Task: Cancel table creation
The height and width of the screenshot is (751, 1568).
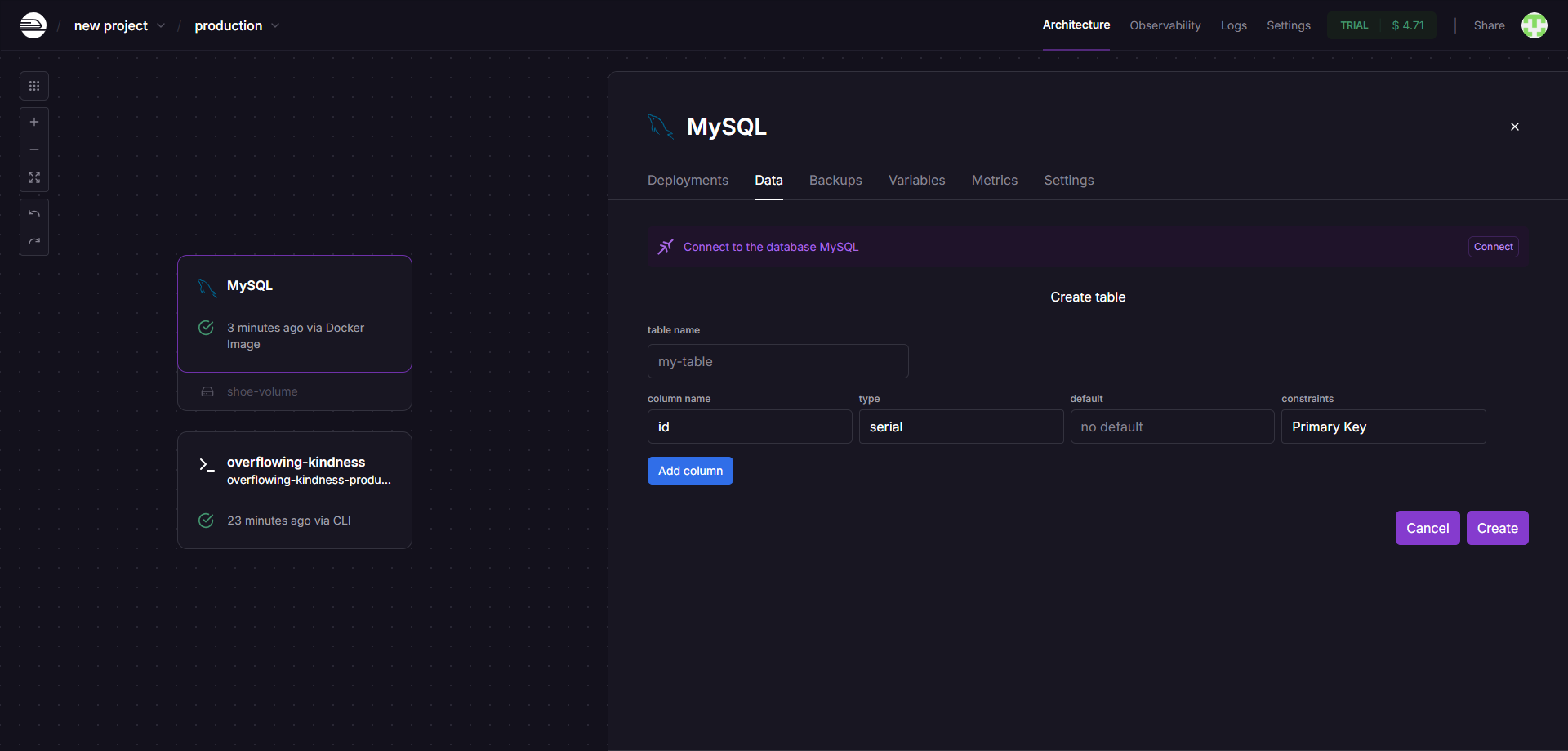Action: pyautogui.click(x=1428, y=528)
